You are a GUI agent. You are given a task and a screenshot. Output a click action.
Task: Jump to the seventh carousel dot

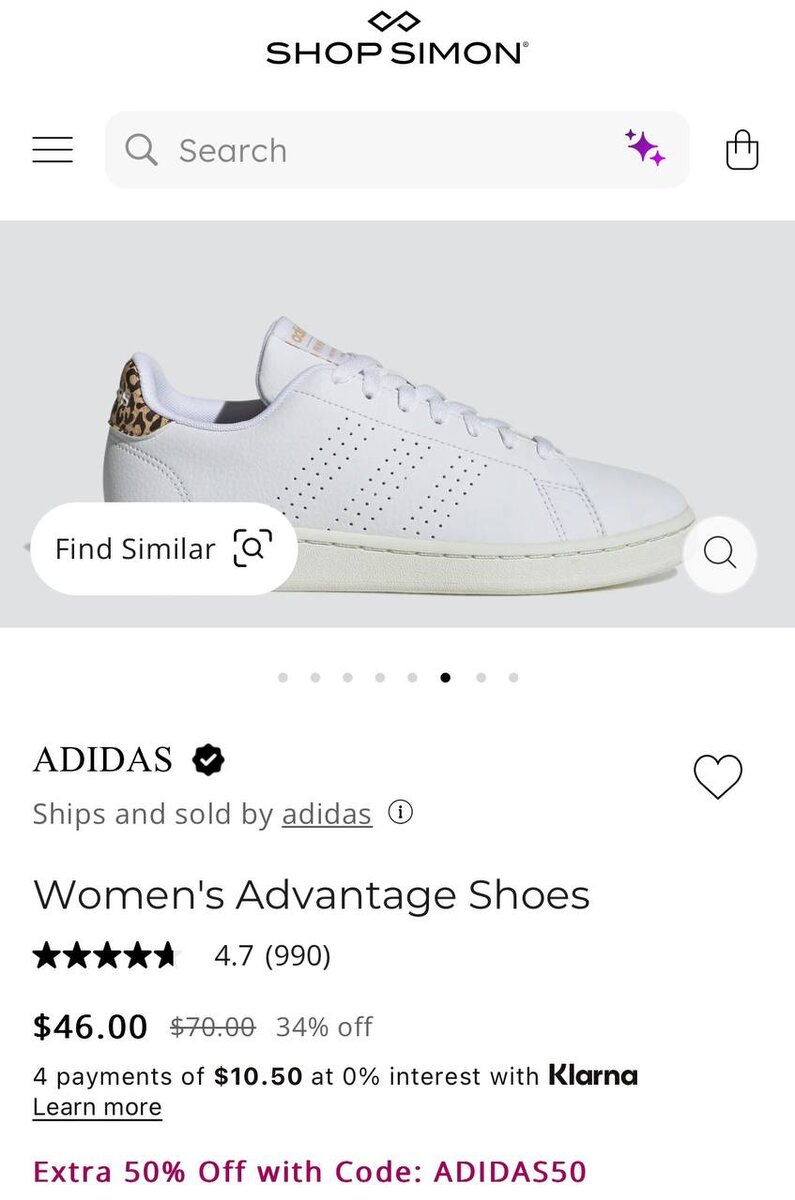click(x=481, y=677)
